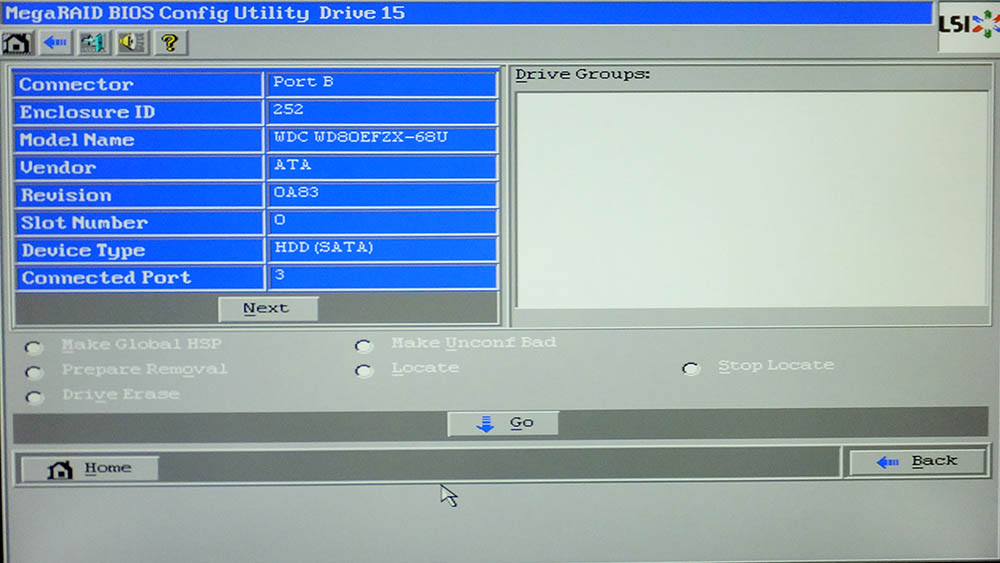
Task: Click the 'Drive Groups:' heading
Action: pos(582,74)
